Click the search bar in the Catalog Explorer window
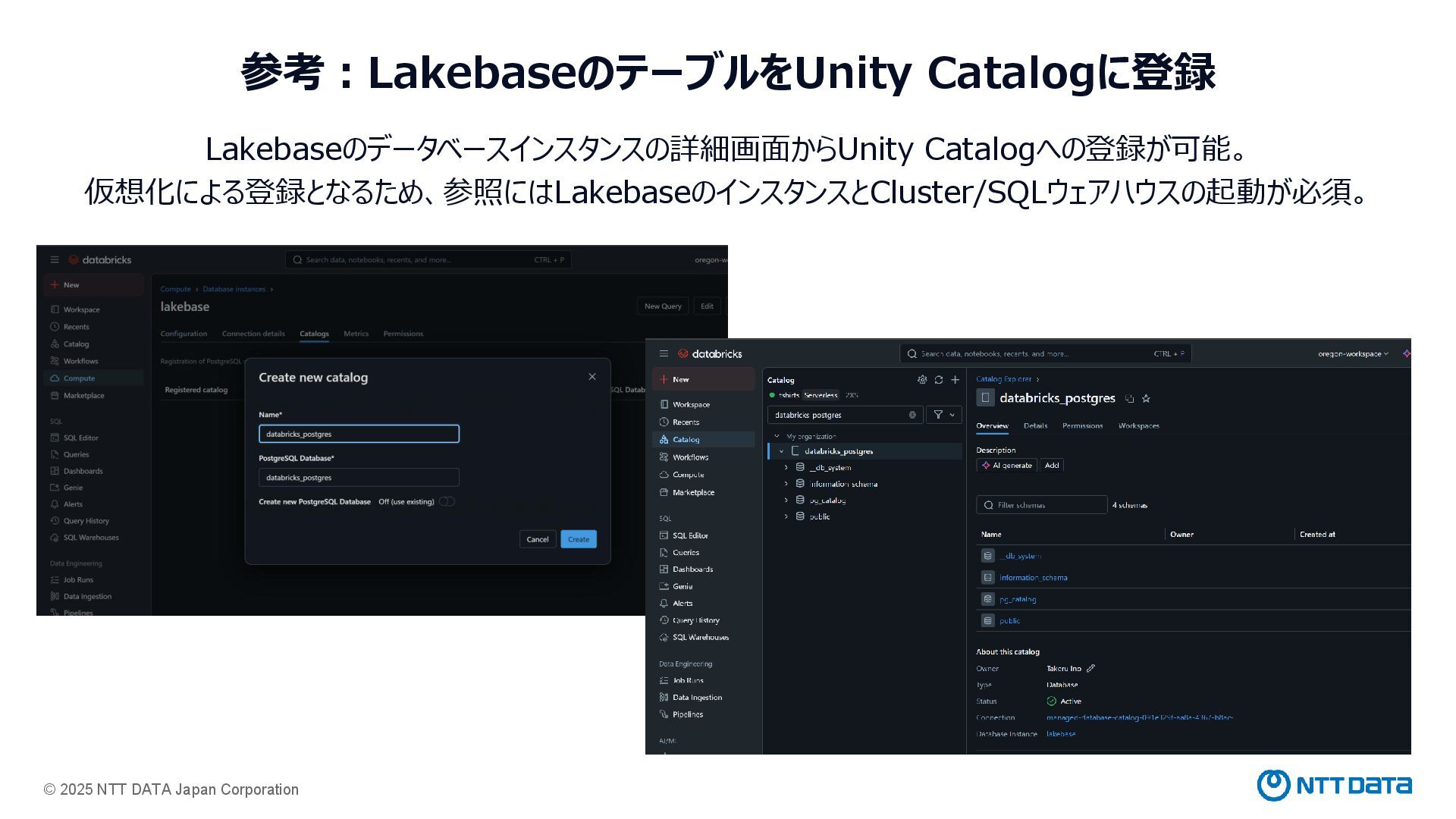This screenshot has height=819, width=1456. point(1046,354)
